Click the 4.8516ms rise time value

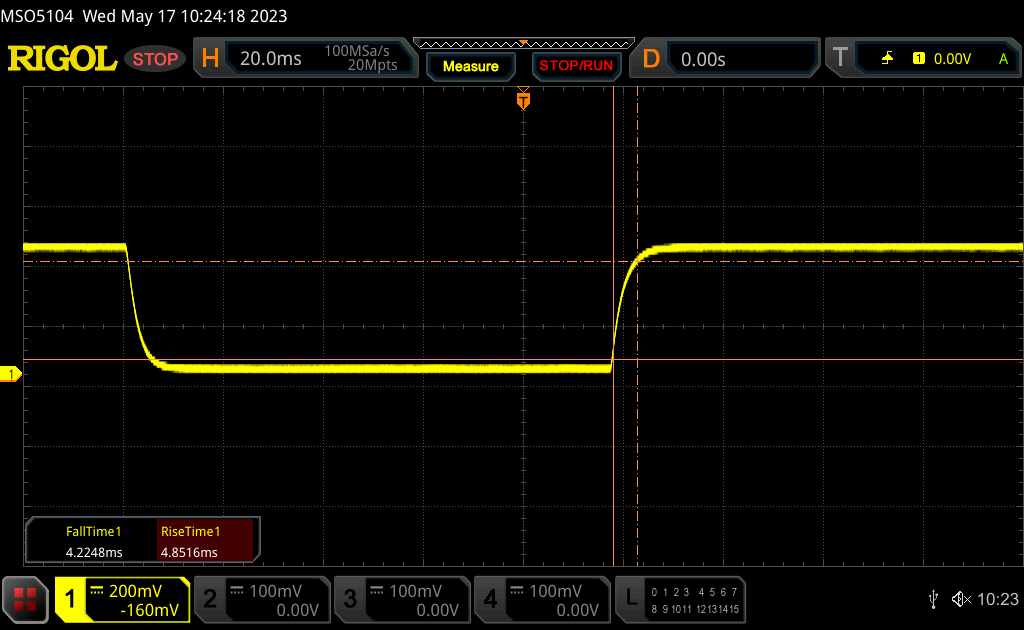189,552
